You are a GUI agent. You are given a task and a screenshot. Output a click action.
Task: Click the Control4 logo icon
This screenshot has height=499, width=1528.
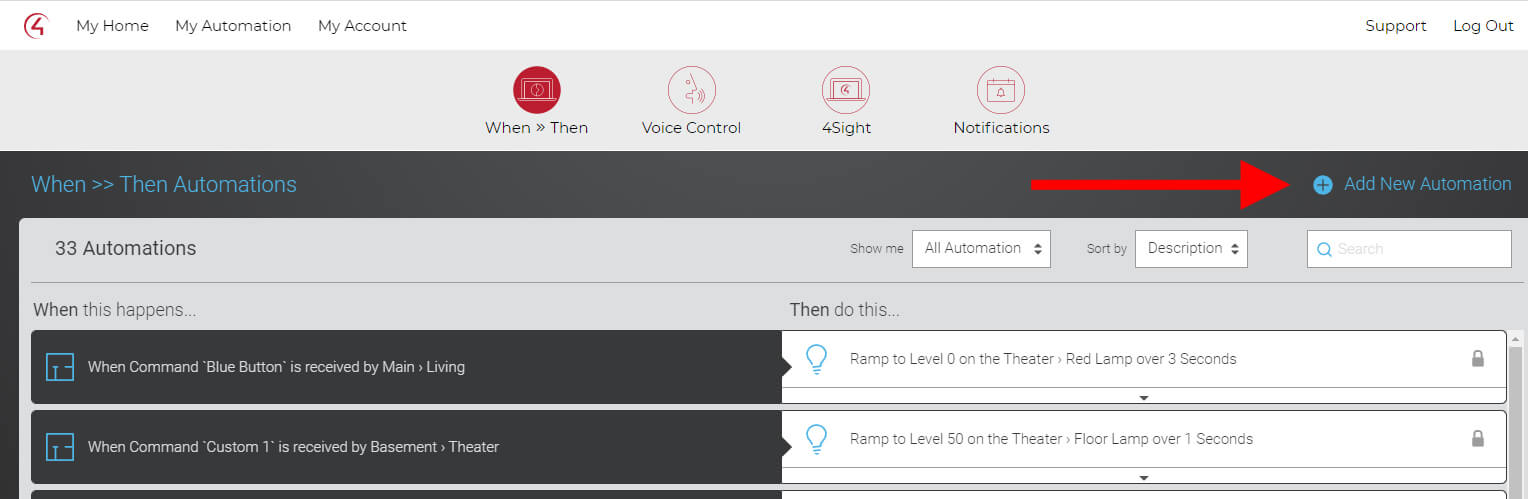tap(35, 26)
